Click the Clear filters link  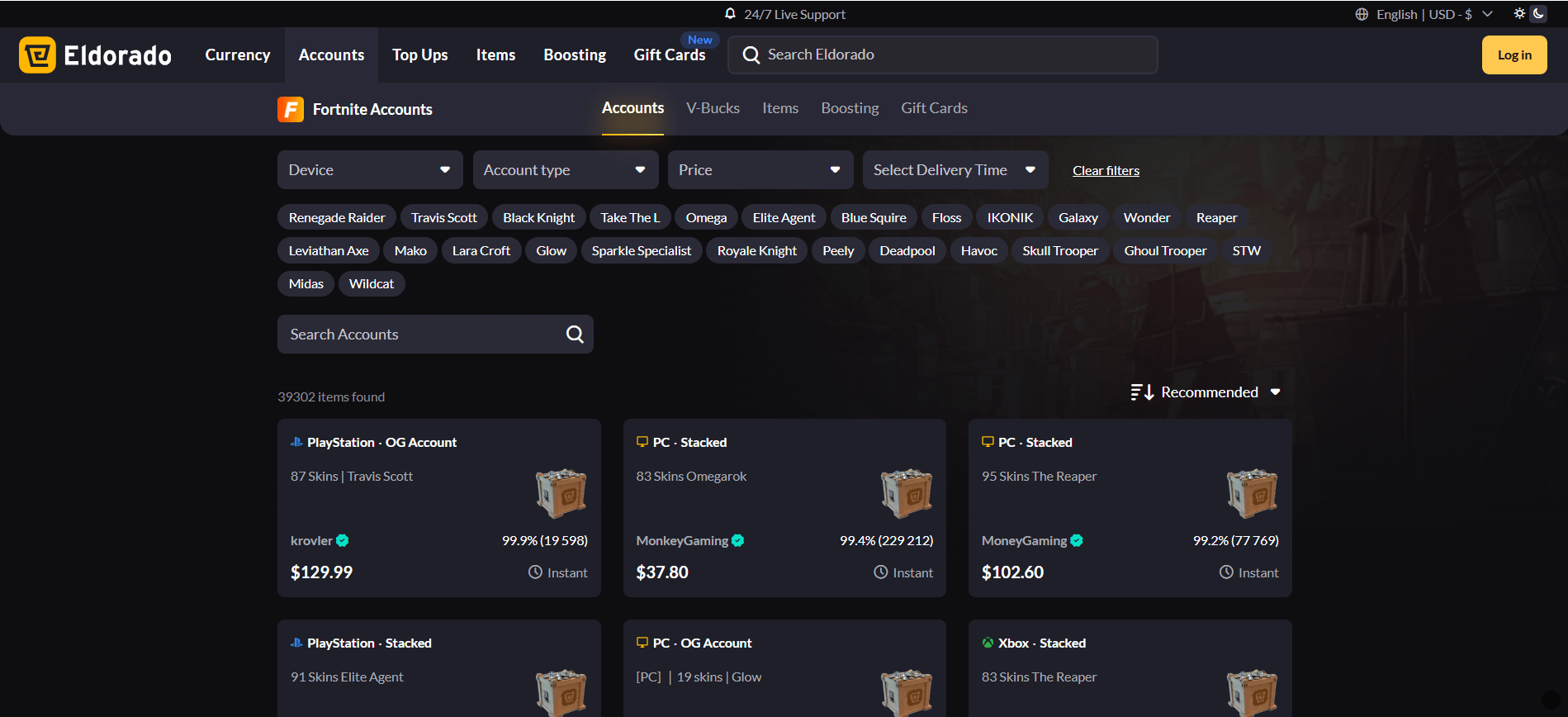point(1106,171)
